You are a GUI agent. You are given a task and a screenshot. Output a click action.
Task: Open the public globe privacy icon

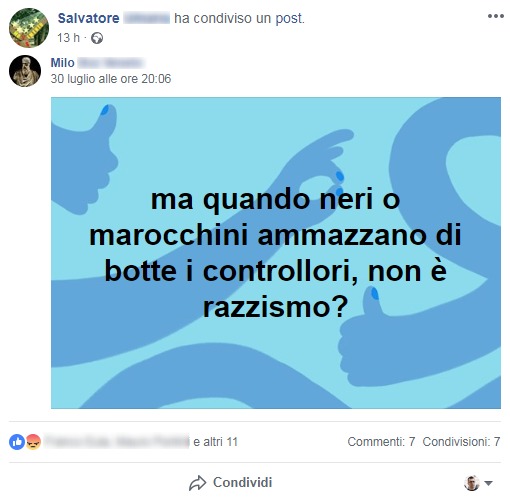tap(97, 38)
